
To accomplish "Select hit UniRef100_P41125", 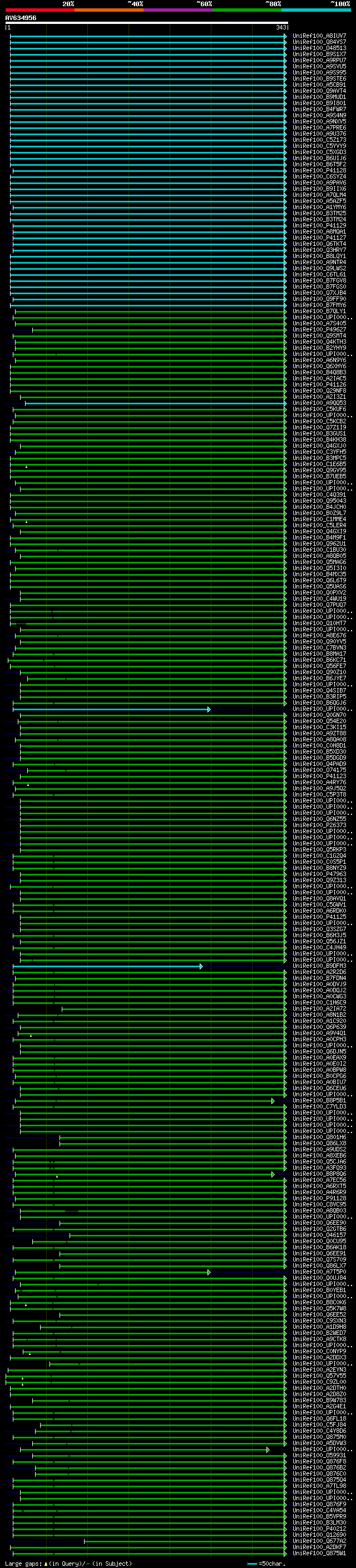I will coord(319,917).
